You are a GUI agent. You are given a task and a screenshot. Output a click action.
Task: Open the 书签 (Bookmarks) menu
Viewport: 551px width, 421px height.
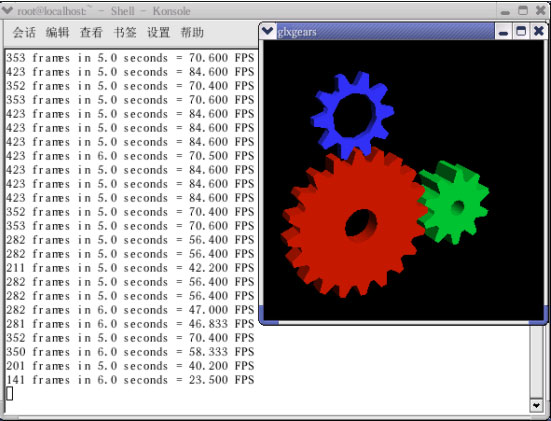[125, 33]
